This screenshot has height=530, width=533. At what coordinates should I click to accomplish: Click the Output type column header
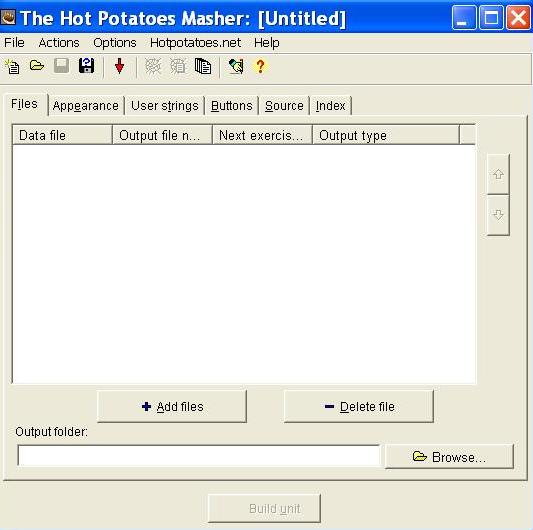(386, 135)
